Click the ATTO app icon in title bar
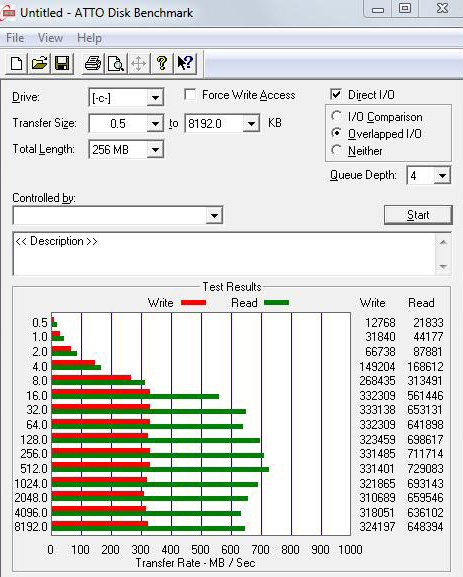 (7, 13)
